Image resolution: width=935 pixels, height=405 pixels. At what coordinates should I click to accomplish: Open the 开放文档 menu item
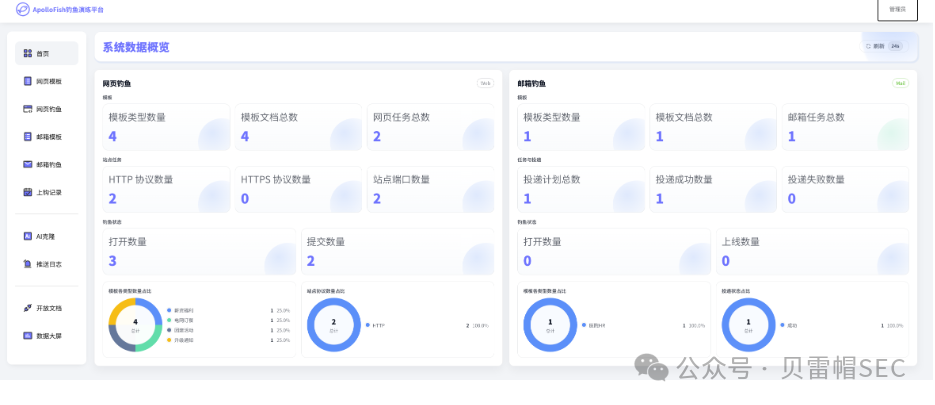[47, 308]
